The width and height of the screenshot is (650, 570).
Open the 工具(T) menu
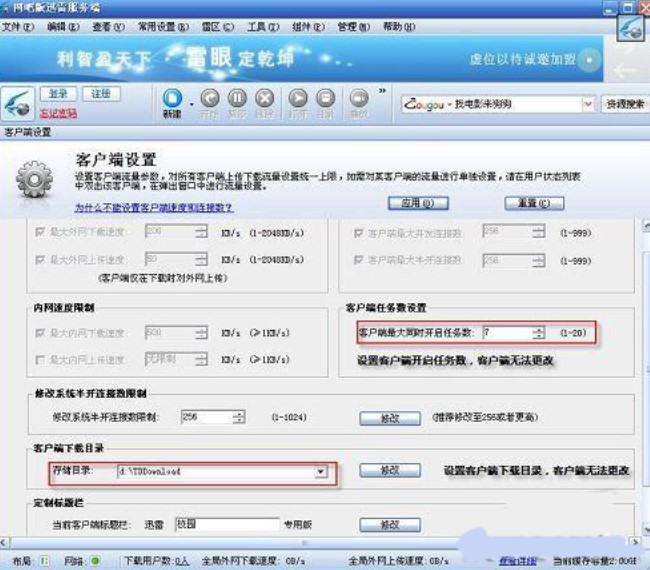tap(263, 27)
